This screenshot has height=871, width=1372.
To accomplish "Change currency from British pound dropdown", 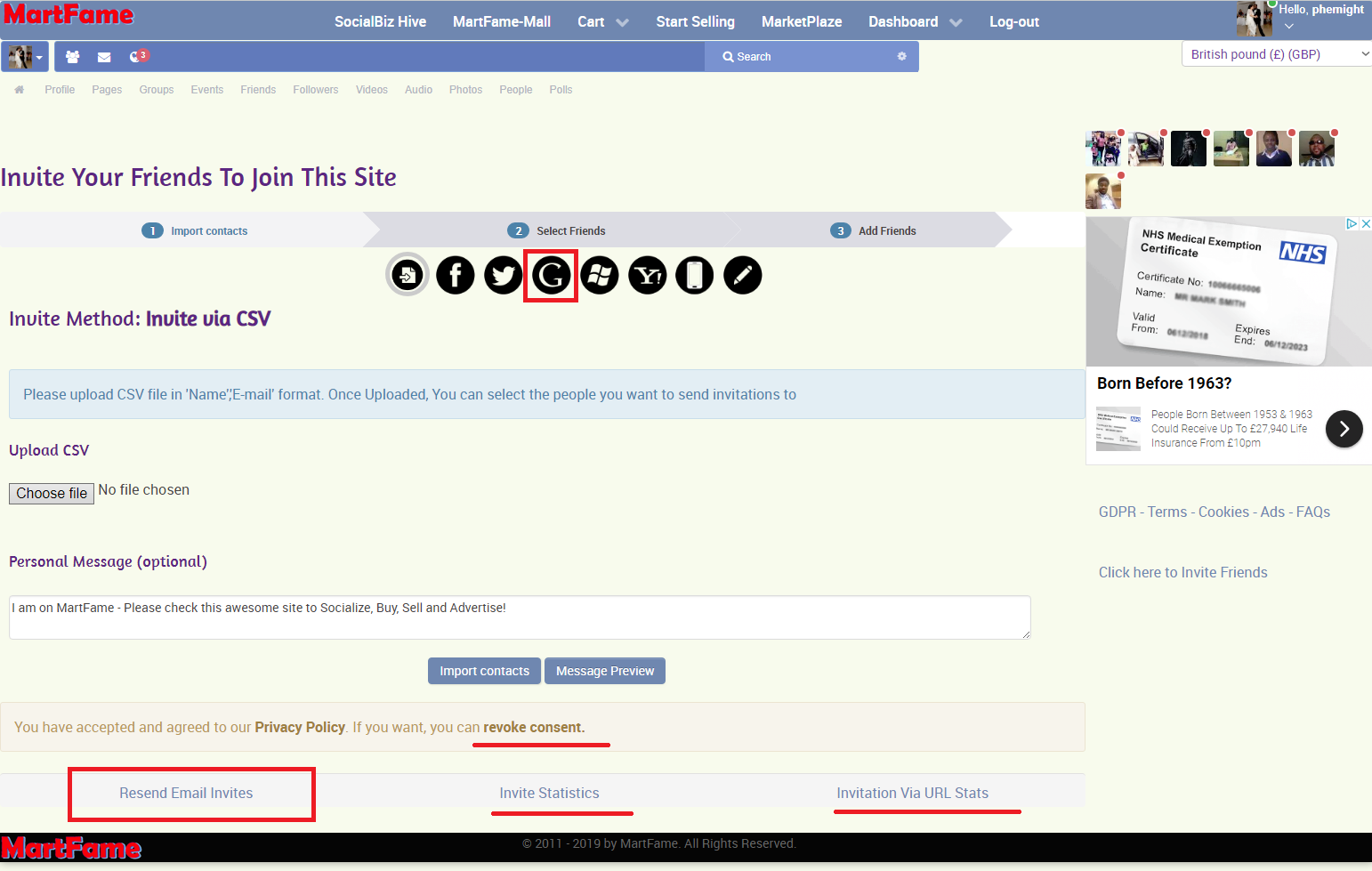I will pyautogui.click(x=1276, y=53).
